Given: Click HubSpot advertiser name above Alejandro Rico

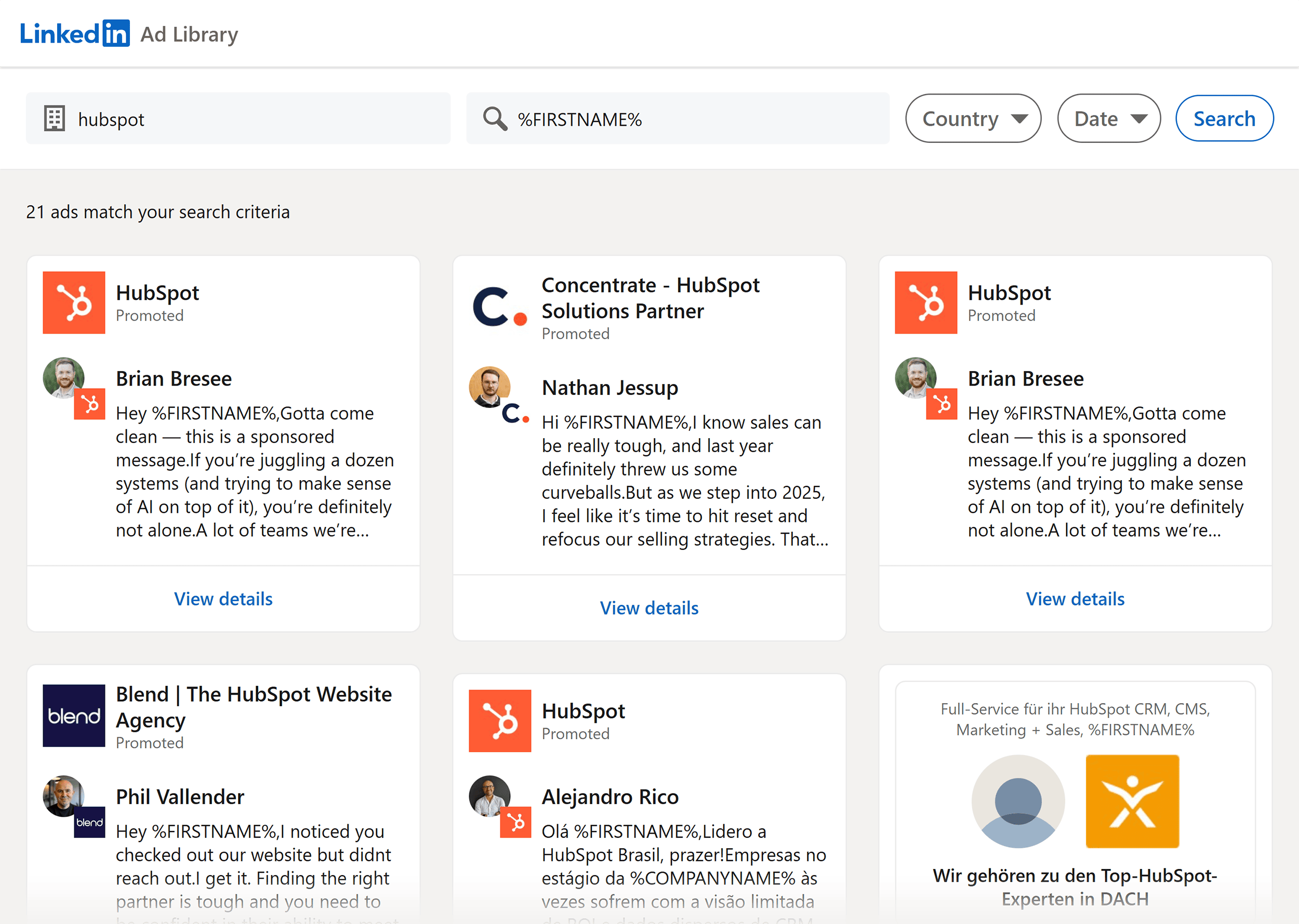Looking at the screenshot, I should 584,711.
